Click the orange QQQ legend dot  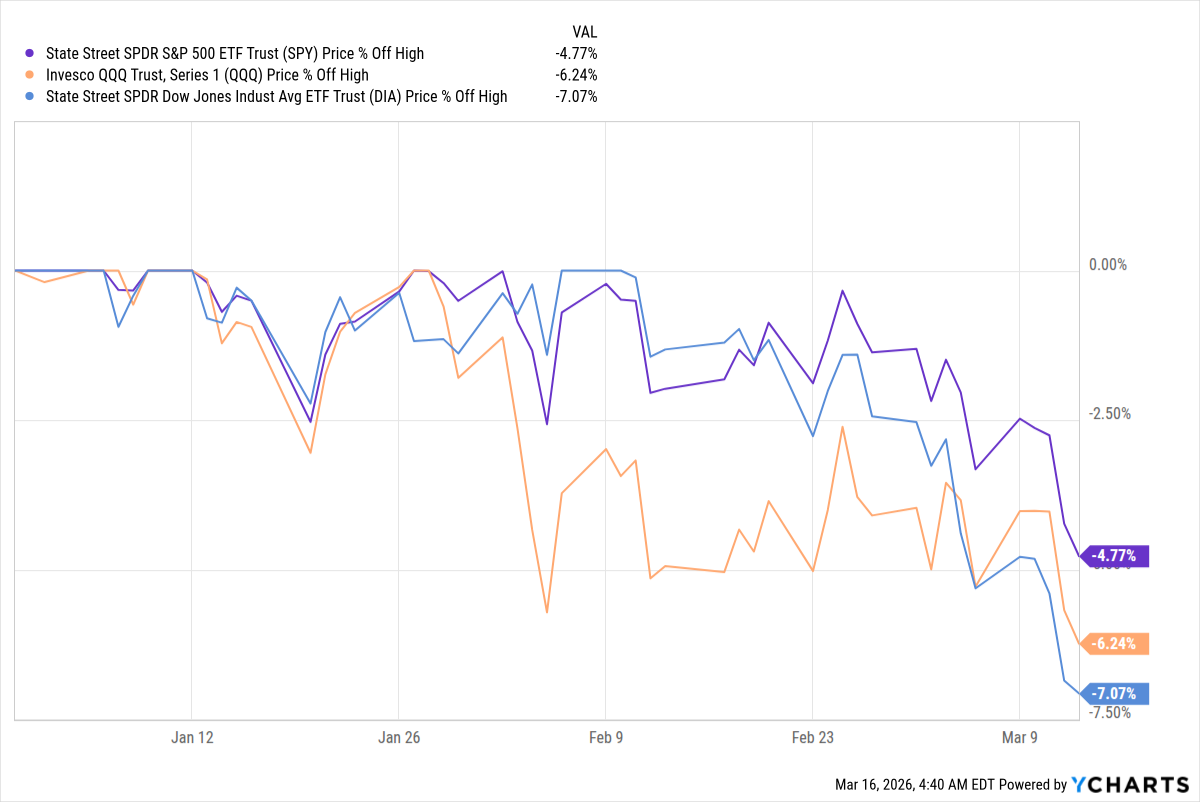pyautogui.click(x=30, y=75)
